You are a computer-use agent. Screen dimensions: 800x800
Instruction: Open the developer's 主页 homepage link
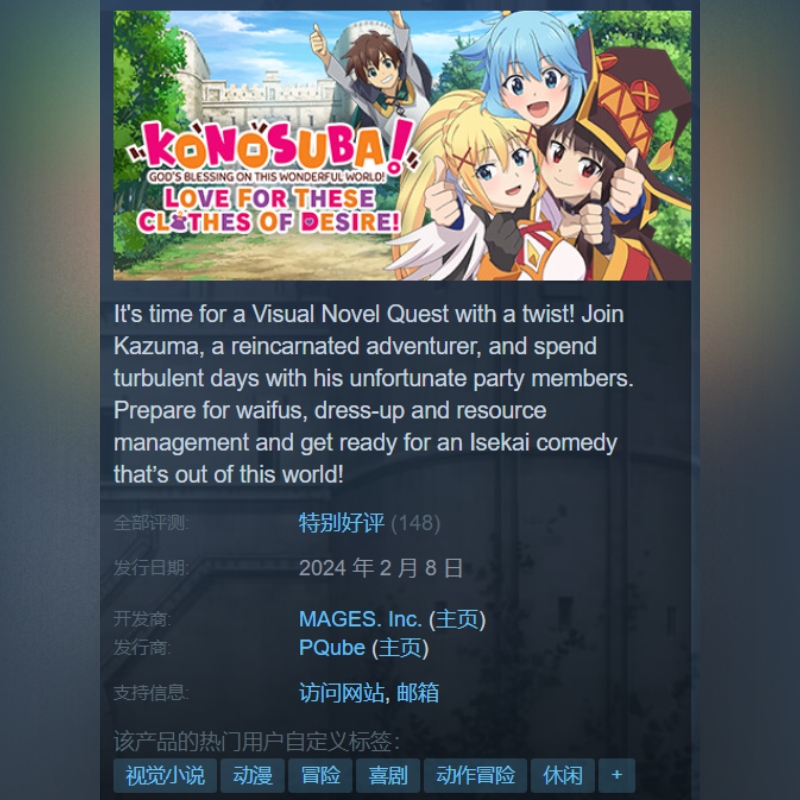[457, 619]
